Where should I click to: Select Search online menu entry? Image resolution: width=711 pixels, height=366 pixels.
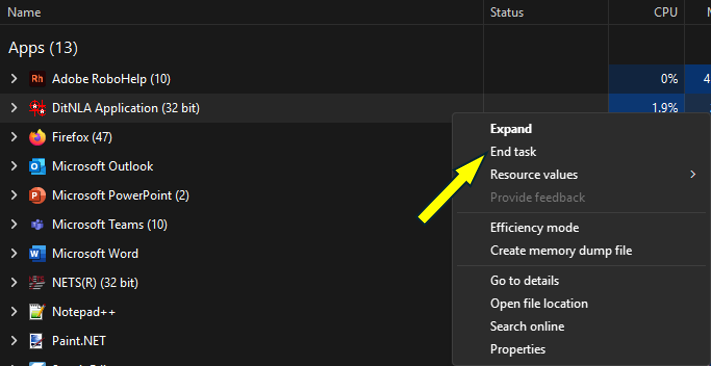[x=527, y=327]
